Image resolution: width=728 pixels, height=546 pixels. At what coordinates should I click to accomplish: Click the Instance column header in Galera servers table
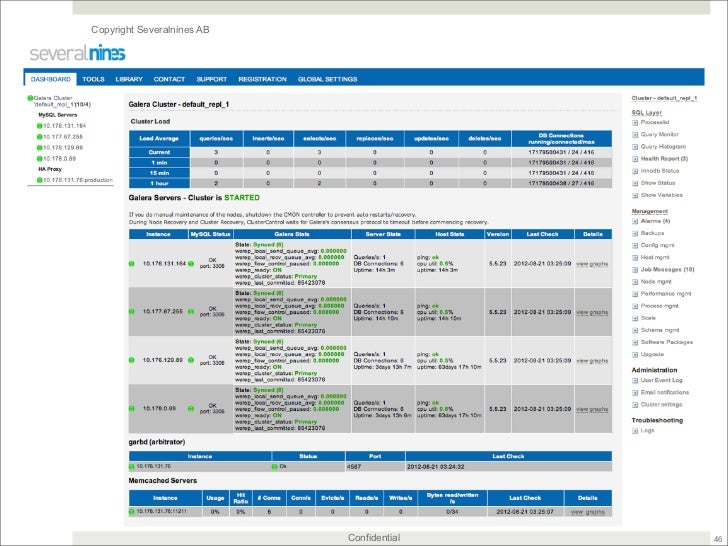(x=158, y=232)
